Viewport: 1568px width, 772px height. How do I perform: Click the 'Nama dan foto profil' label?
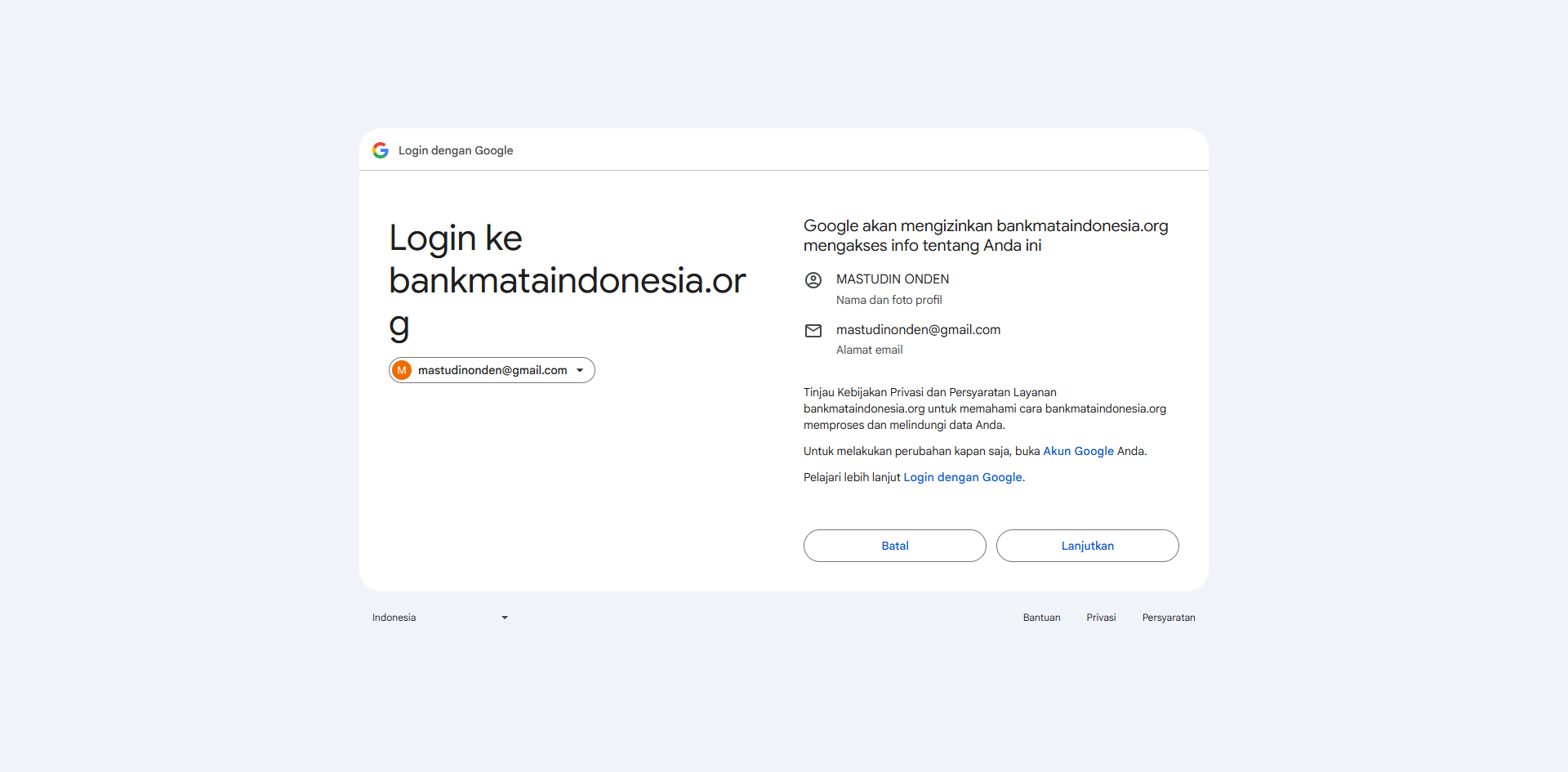[x=889, y=300]
